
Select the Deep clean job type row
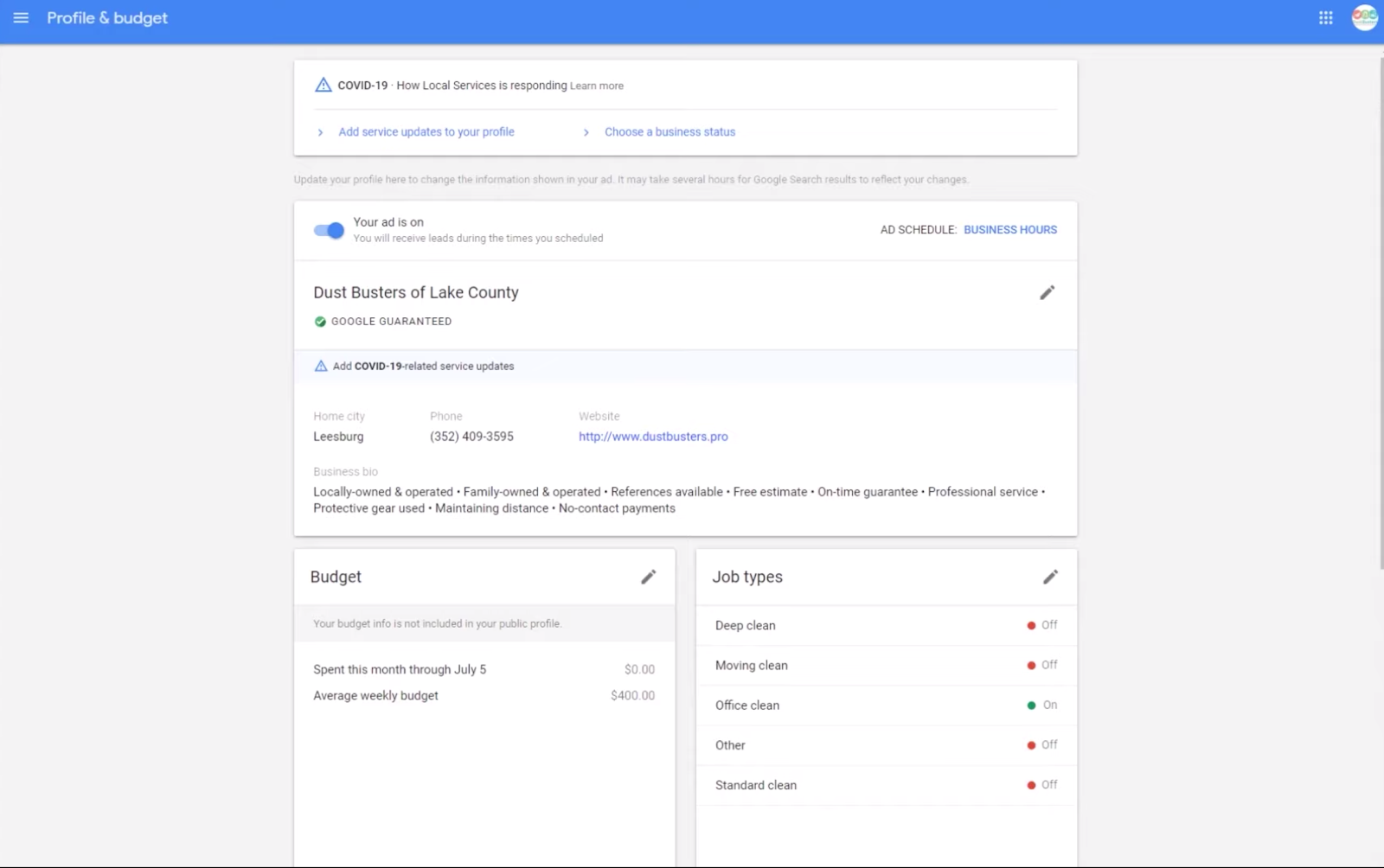886,625
